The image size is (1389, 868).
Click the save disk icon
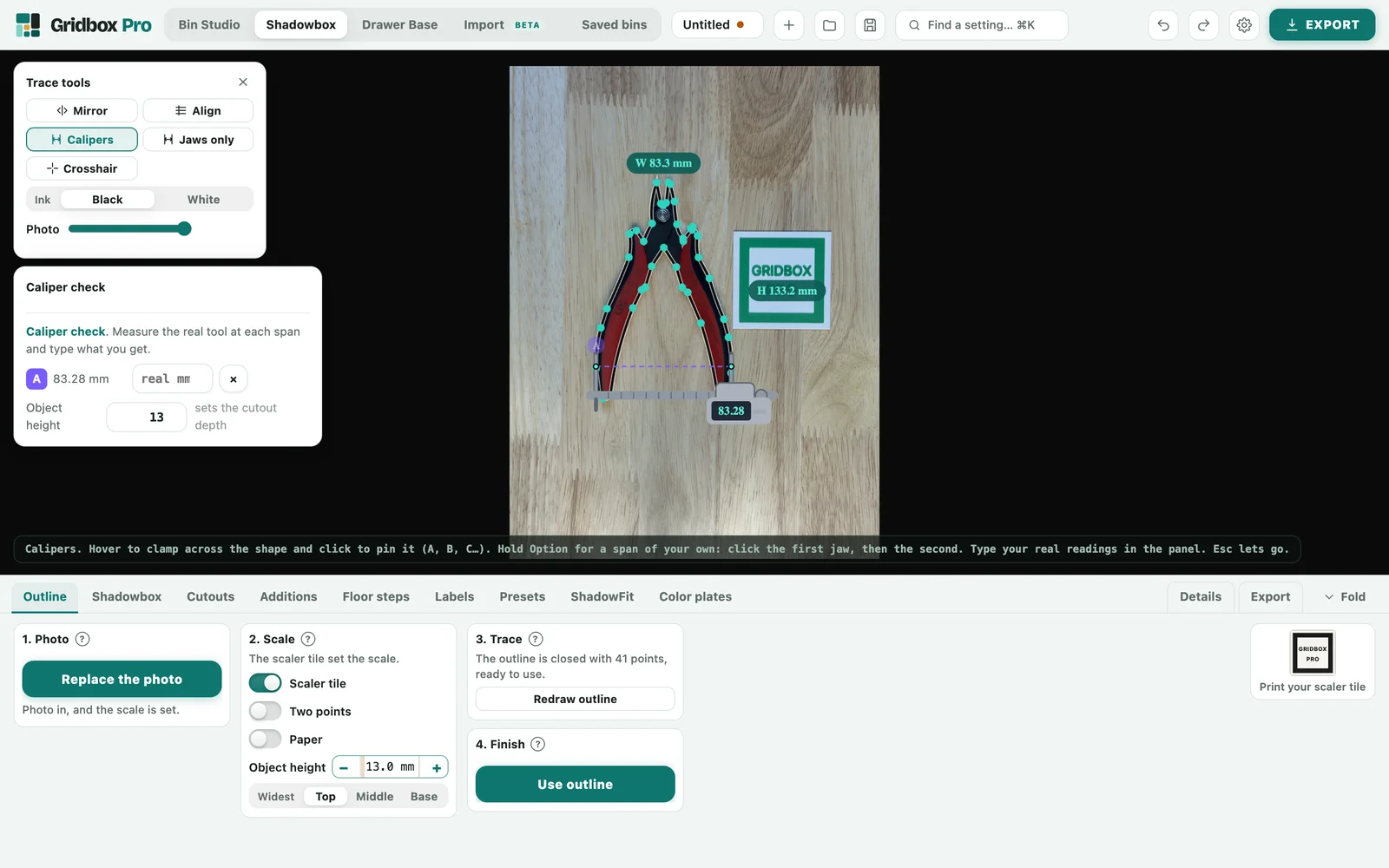pyautogui.click(x=870, y=25)
